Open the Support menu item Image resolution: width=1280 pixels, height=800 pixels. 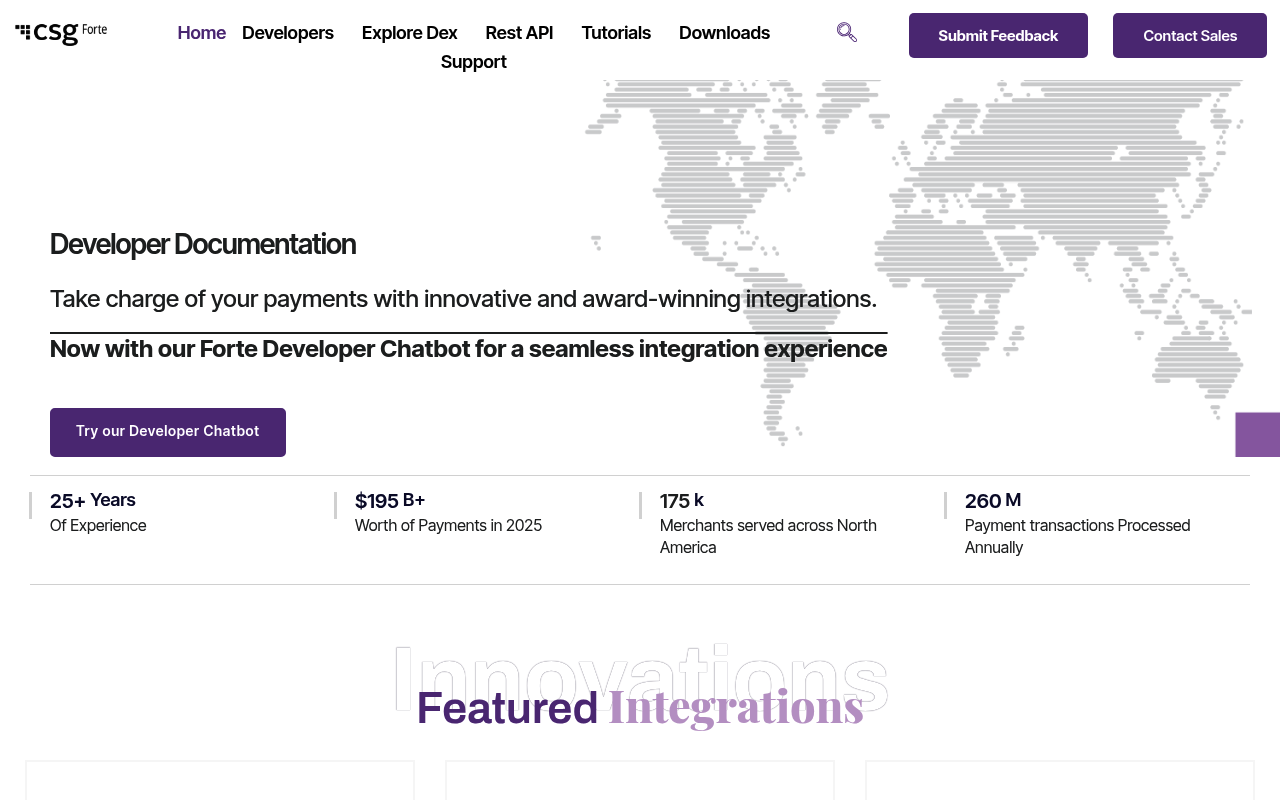[x=474, y=62]
